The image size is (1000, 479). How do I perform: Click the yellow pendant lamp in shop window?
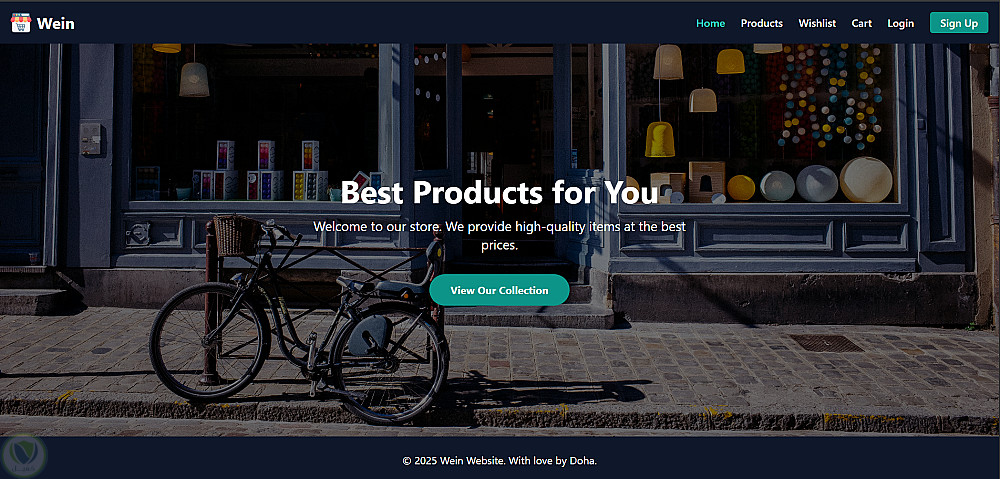[659, 139]
